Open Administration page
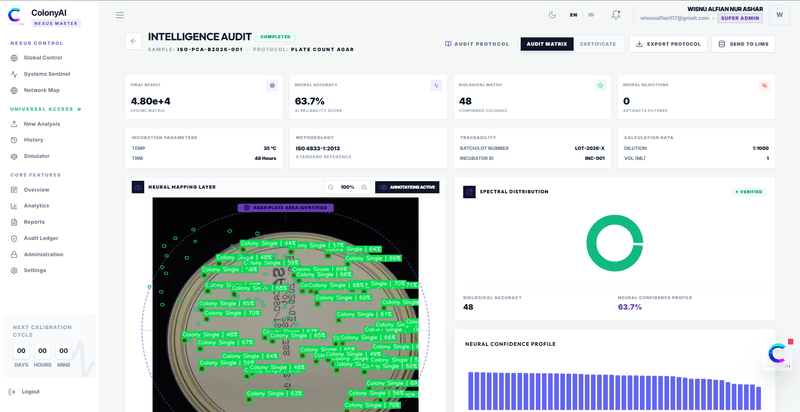 pyautogui.click(x=43, y=254)
